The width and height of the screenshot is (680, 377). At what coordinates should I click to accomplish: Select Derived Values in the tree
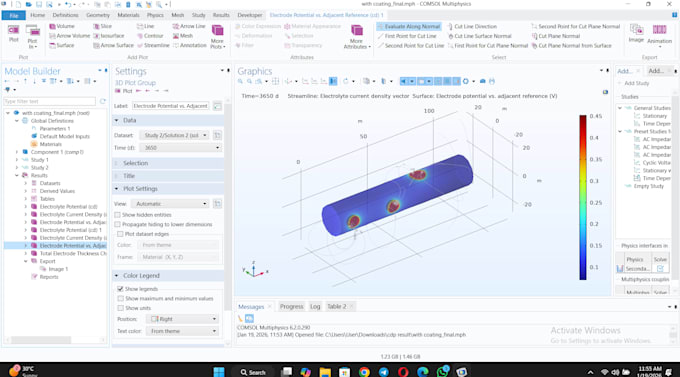pyautogui.click(x=57, y=191)
